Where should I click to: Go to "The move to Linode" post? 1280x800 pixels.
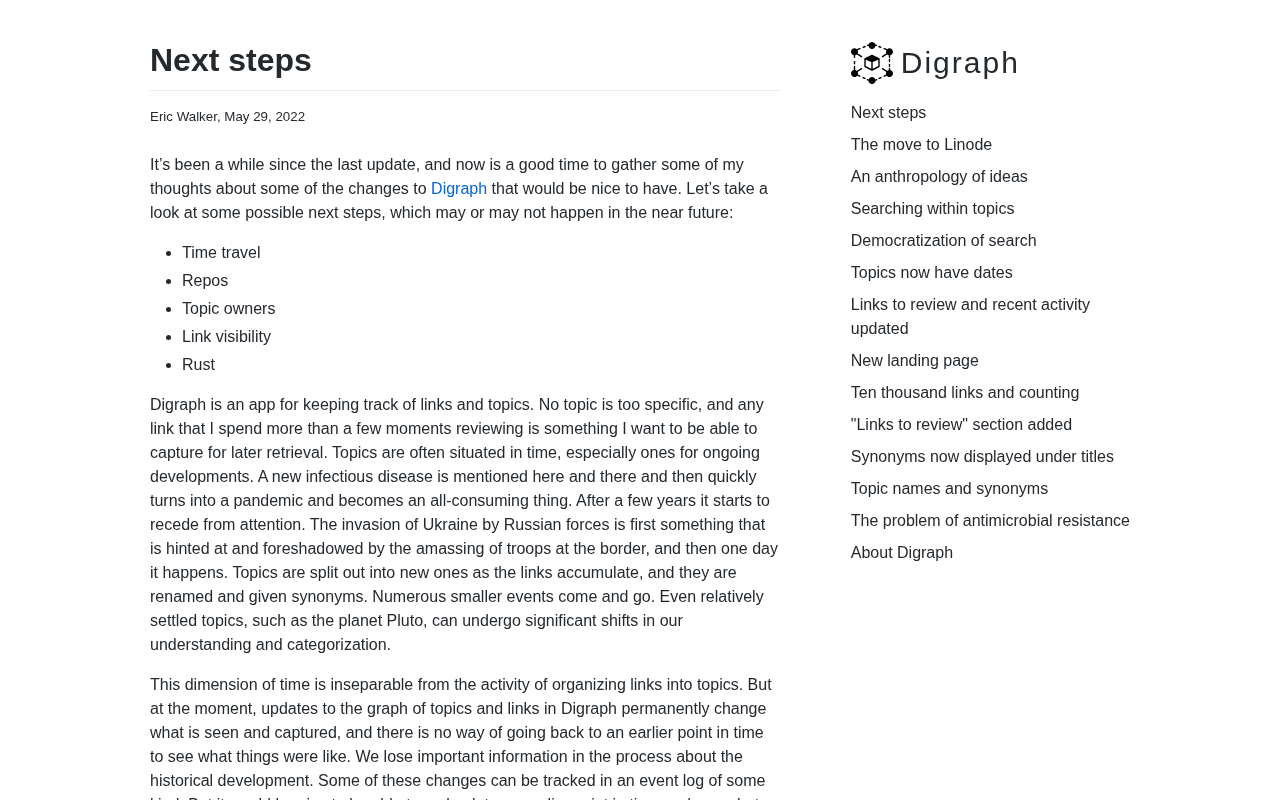(921, 145)
